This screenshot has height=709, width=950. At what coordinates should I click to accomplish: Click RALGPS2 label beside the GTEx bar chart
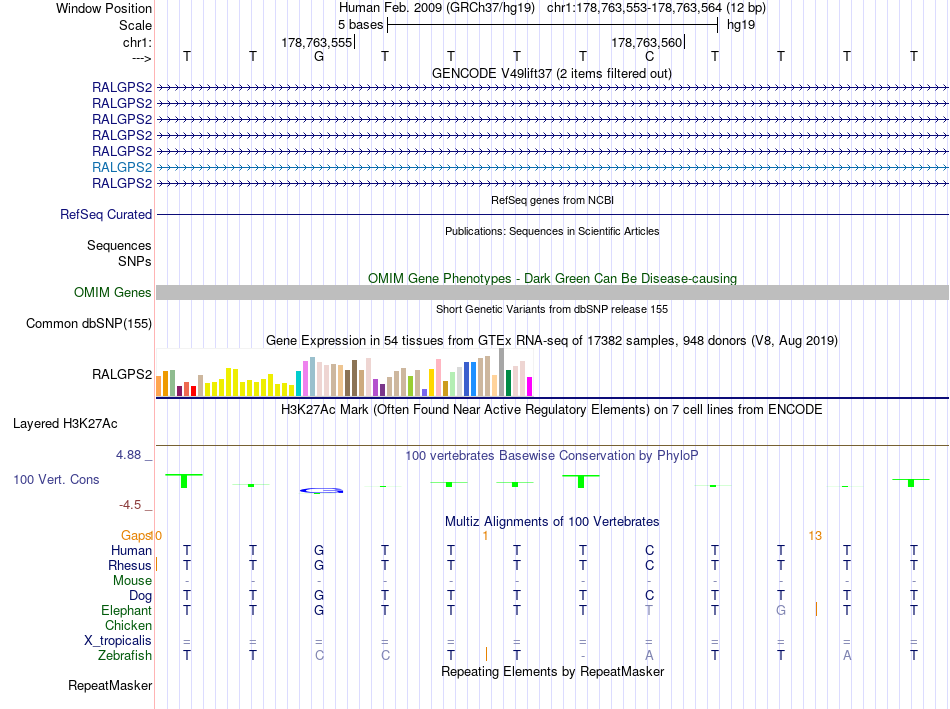pyautogui.click(x=122, y=374)
